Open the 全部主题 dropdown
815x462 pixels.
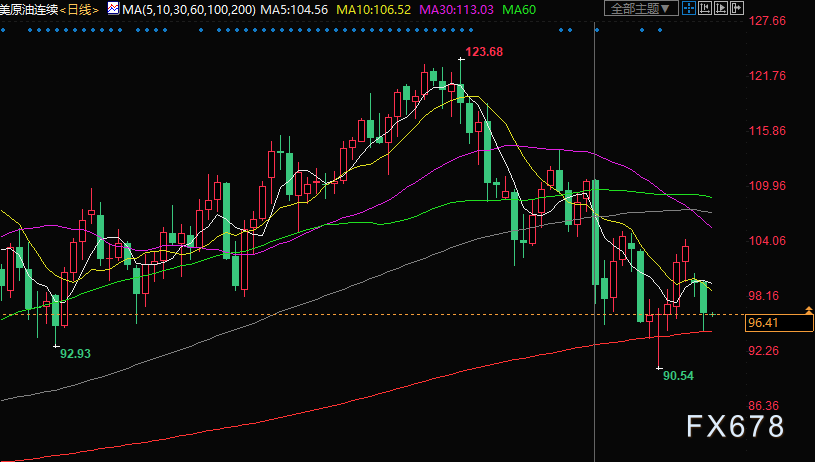[641, 8]
